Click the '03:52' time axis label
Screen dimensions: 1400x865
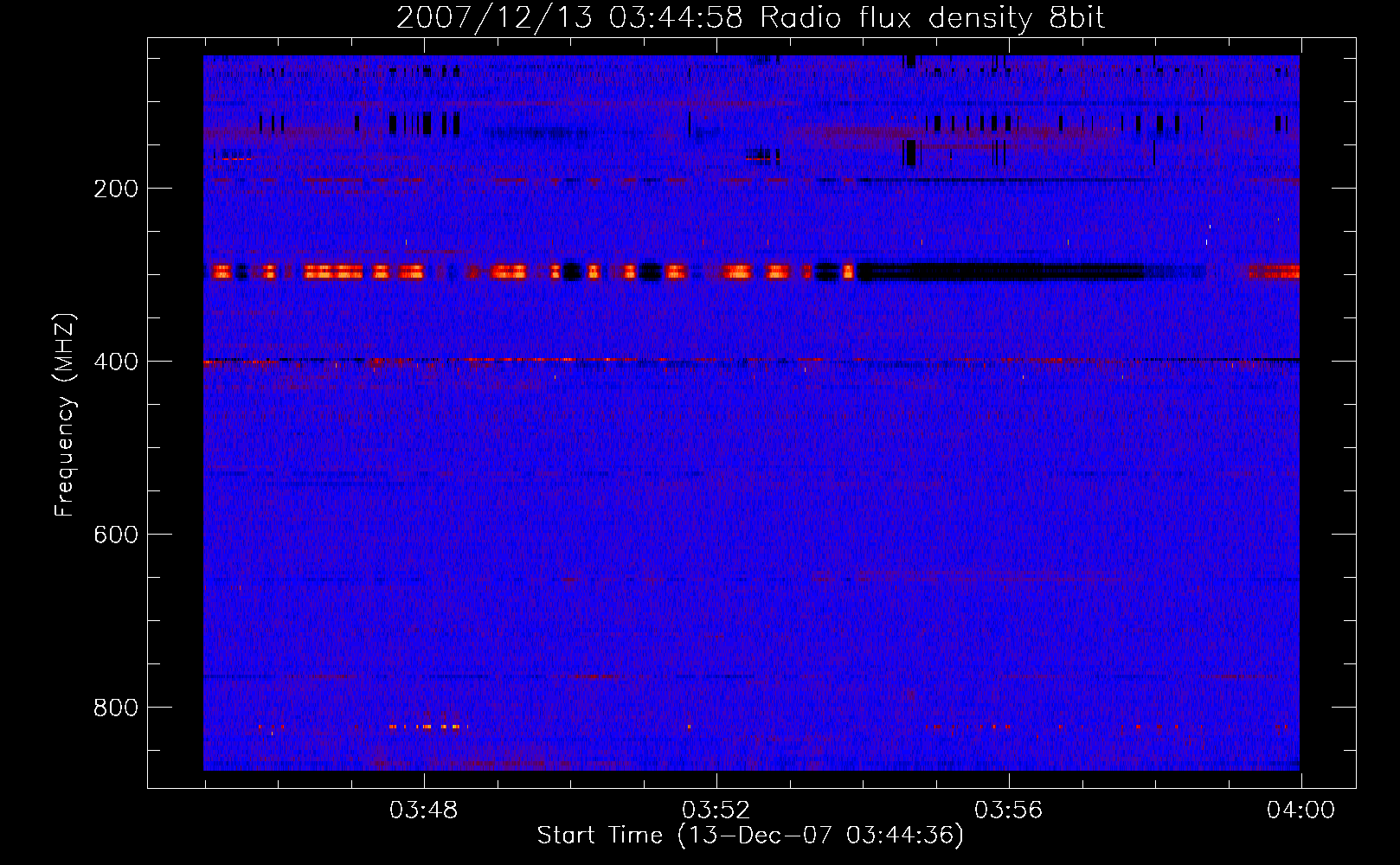coord(716,811)
